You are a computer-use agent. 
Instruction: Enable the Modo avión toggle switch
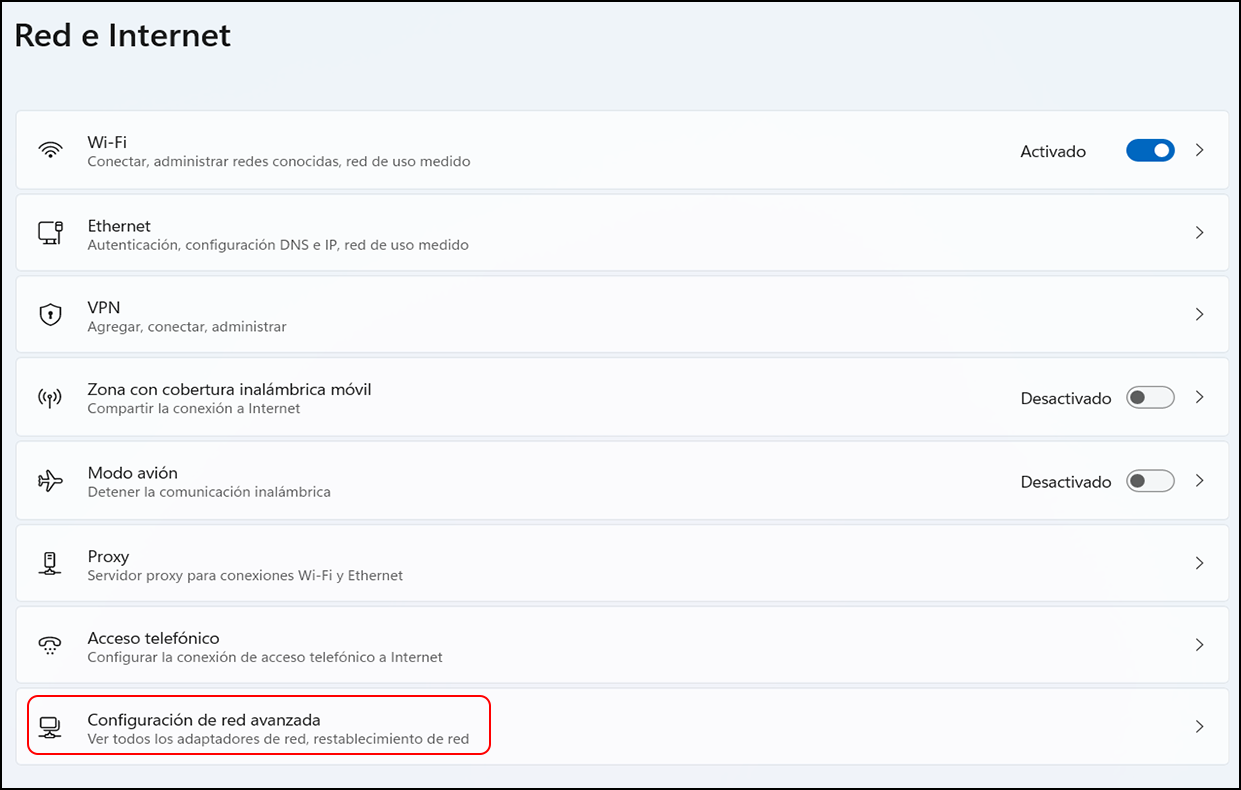pyautogui.click(x=1150, y=481)
